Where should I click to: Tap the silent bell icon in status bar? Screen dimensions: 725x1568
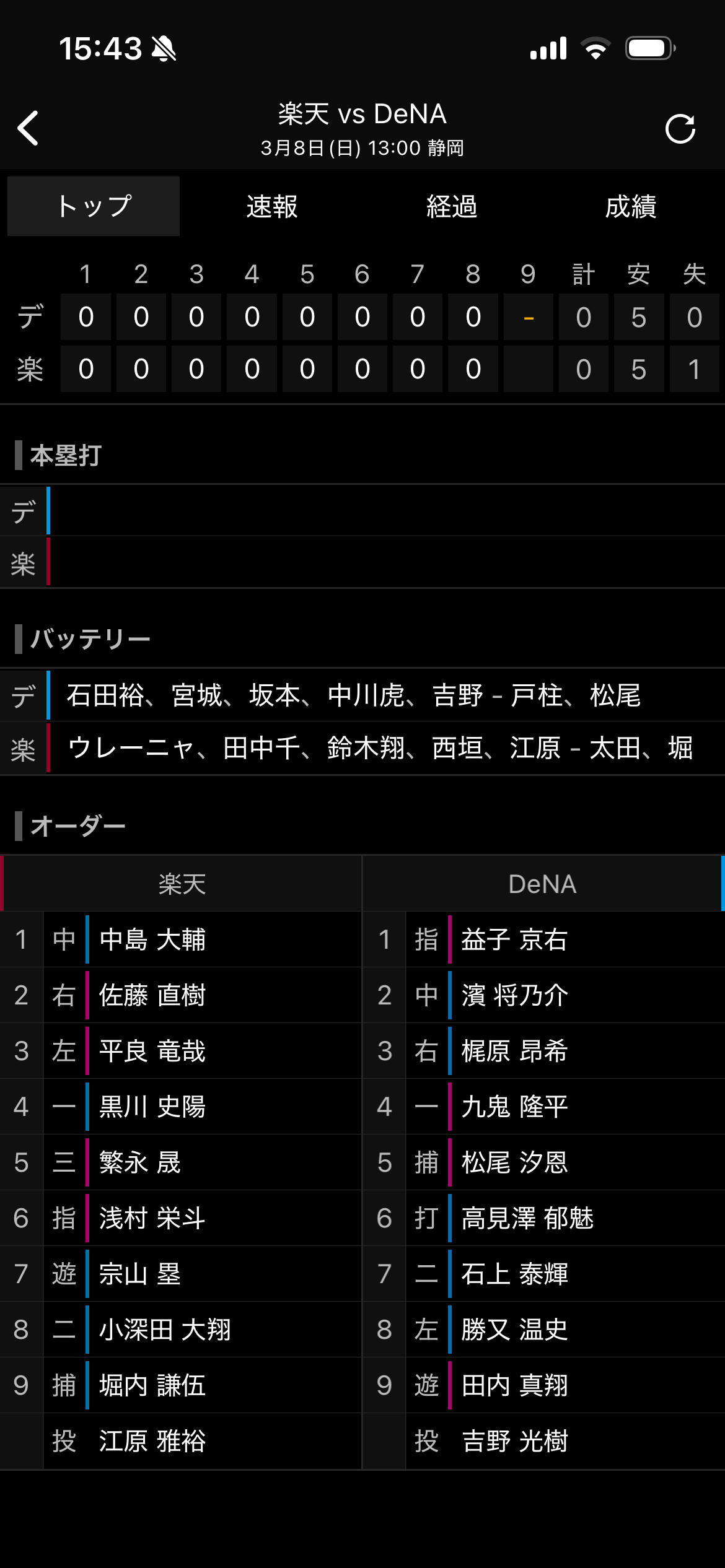pyautogui.click(x=164, y=48)
